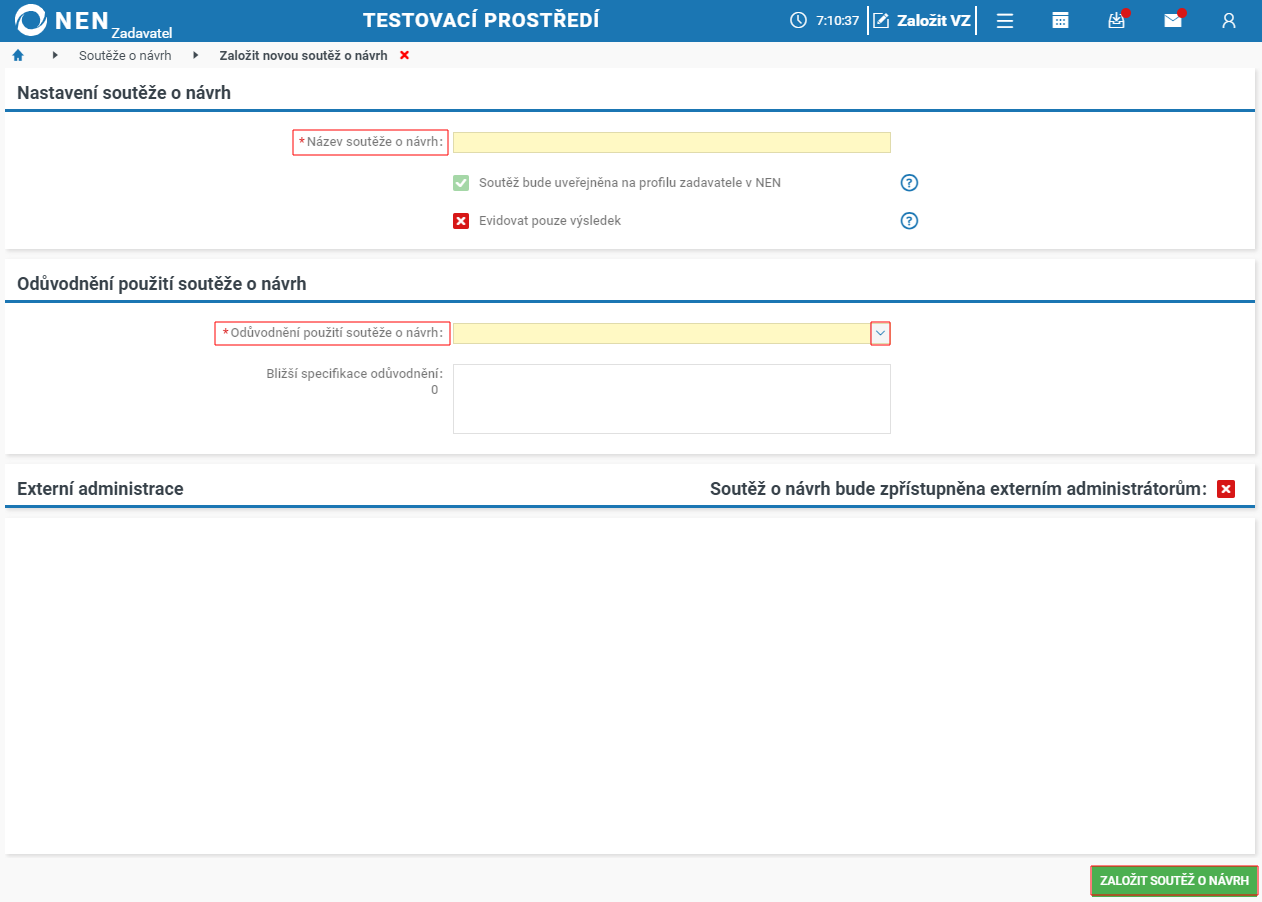
Task: Go to home via house breadcrumb icon
Action: pos(18,55)
